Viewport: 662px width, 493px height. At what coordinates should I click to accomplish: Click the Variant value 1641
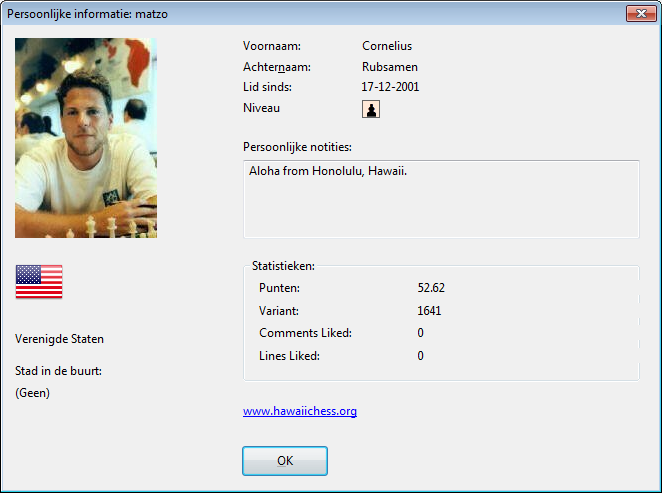[x=429, y=311]
